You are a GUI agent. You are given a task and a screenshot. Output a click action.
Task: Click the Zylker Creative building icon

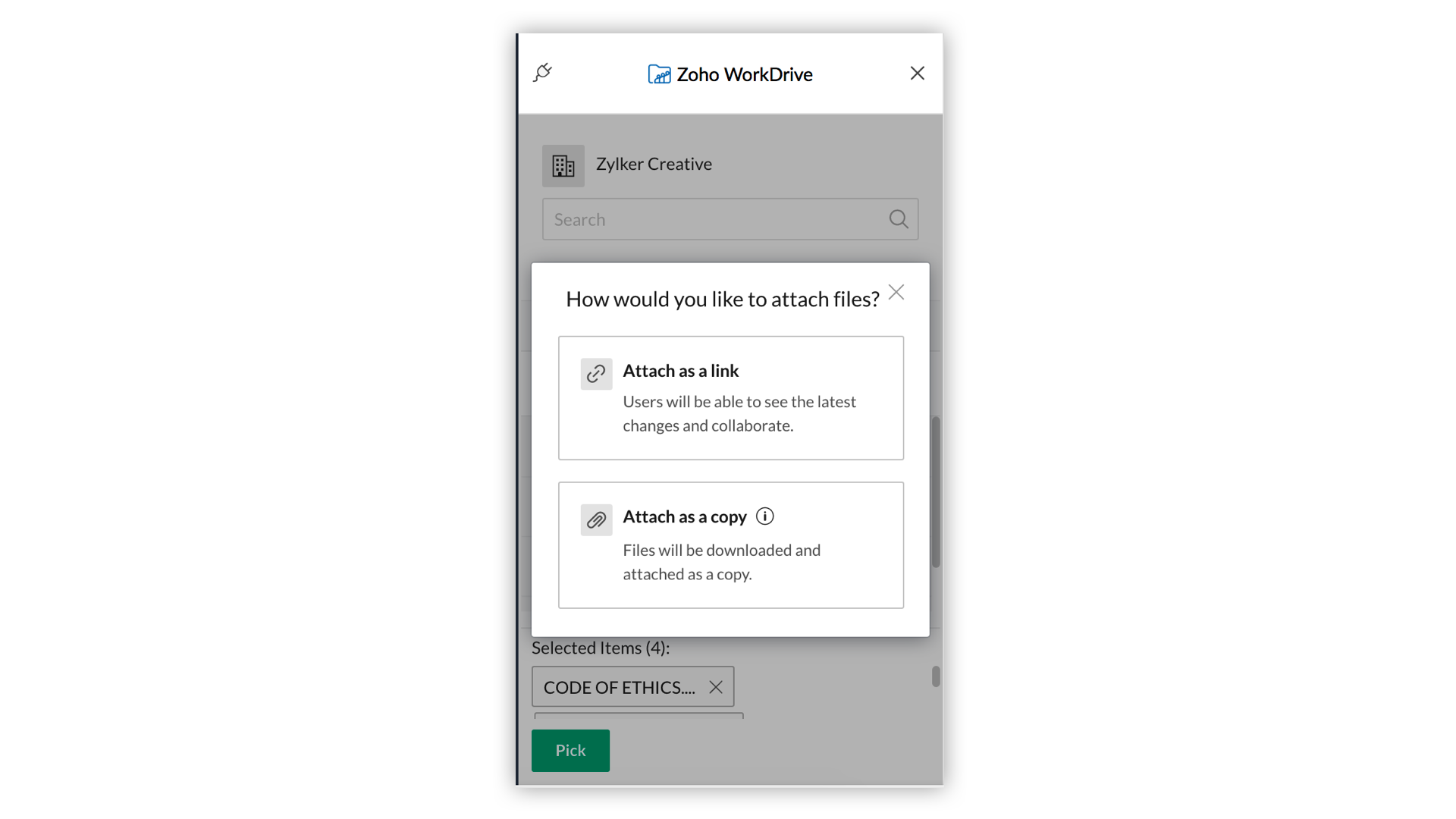(563, 165)
